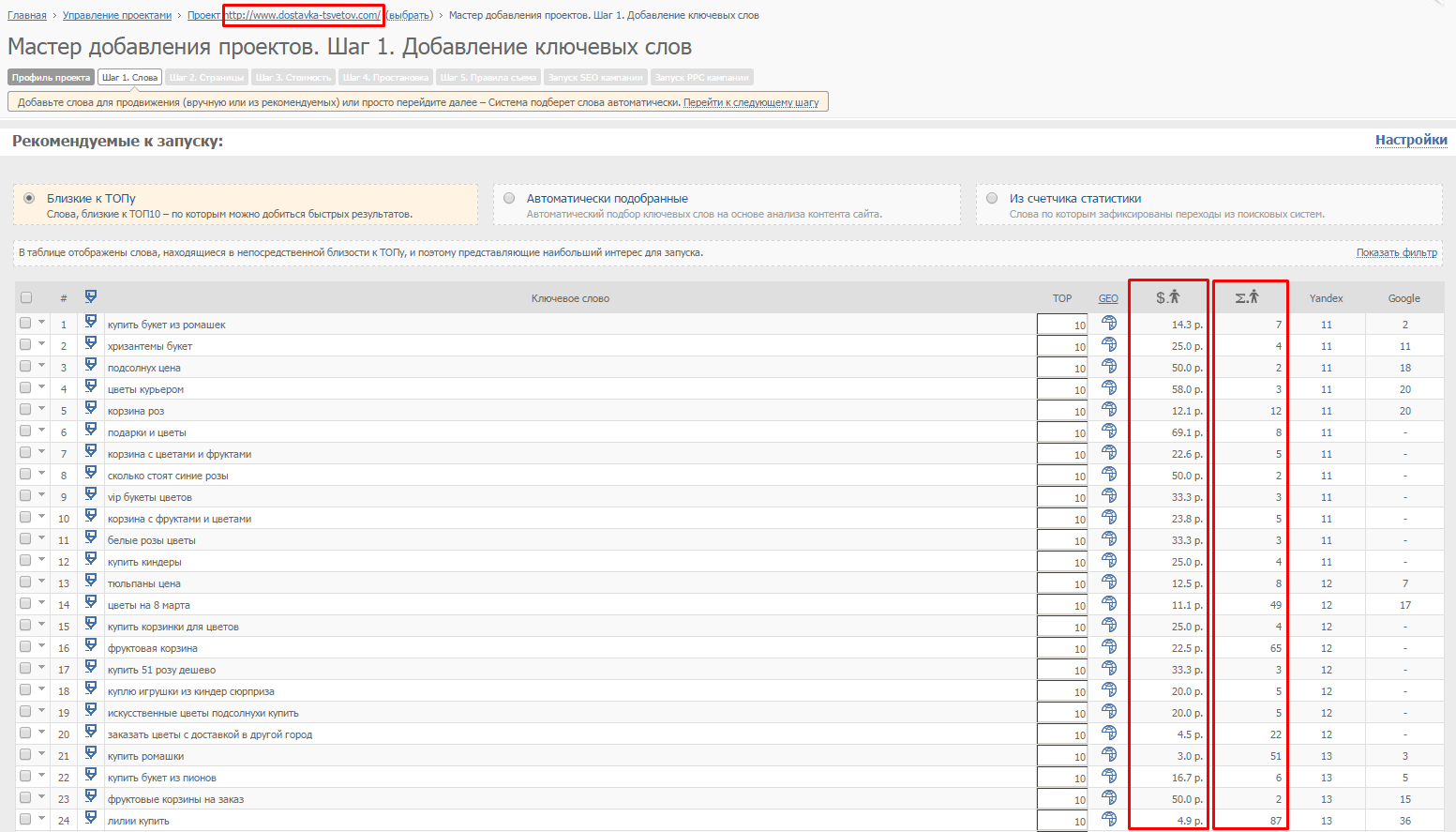Screen dimensions: 1456x832
Task: Check the box for 'подсолнух цена'
Action: (25, 366)
